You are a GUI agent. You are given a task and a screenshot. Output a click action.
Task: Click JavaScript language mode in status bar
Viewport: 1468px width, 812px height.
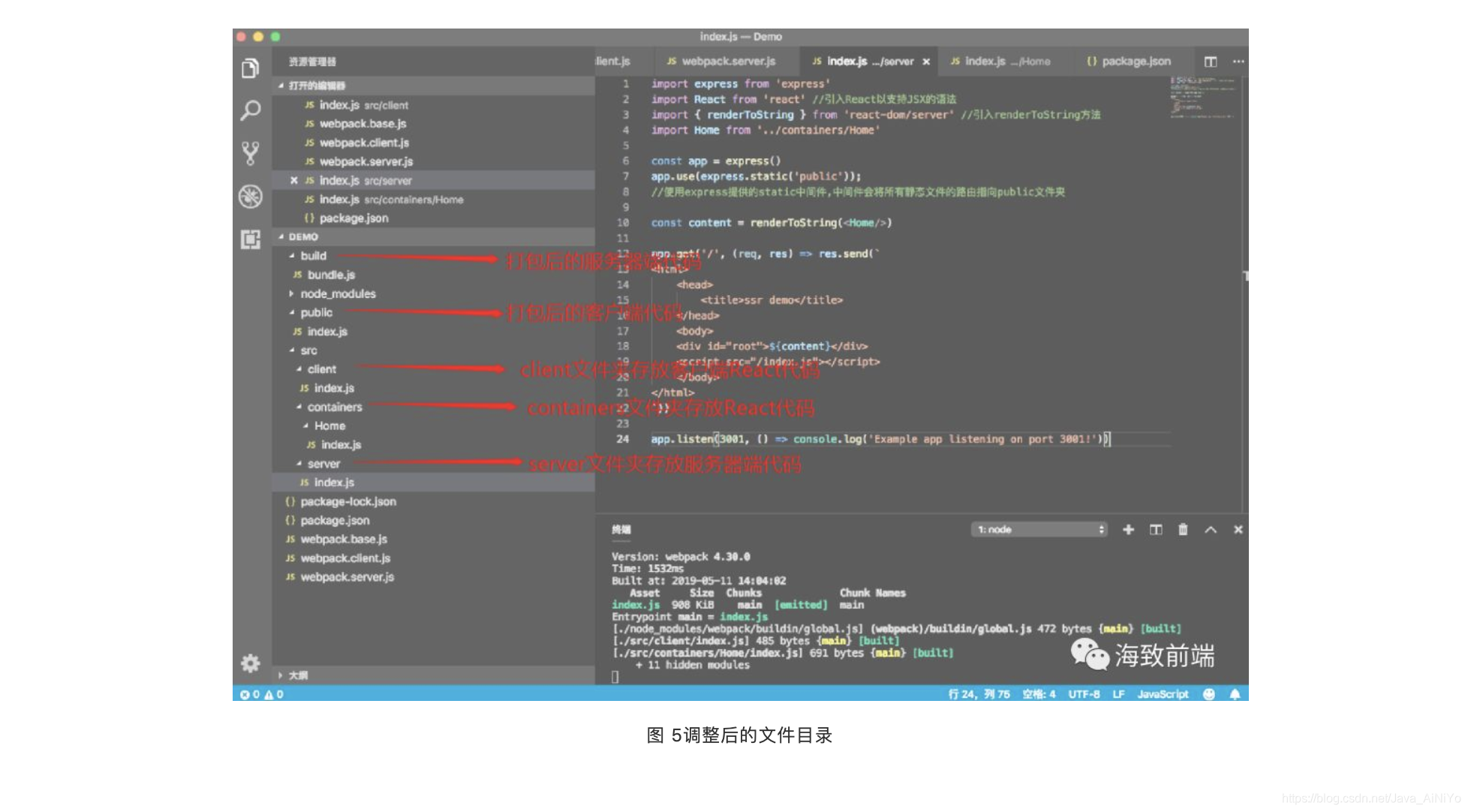click(1163, 694)
